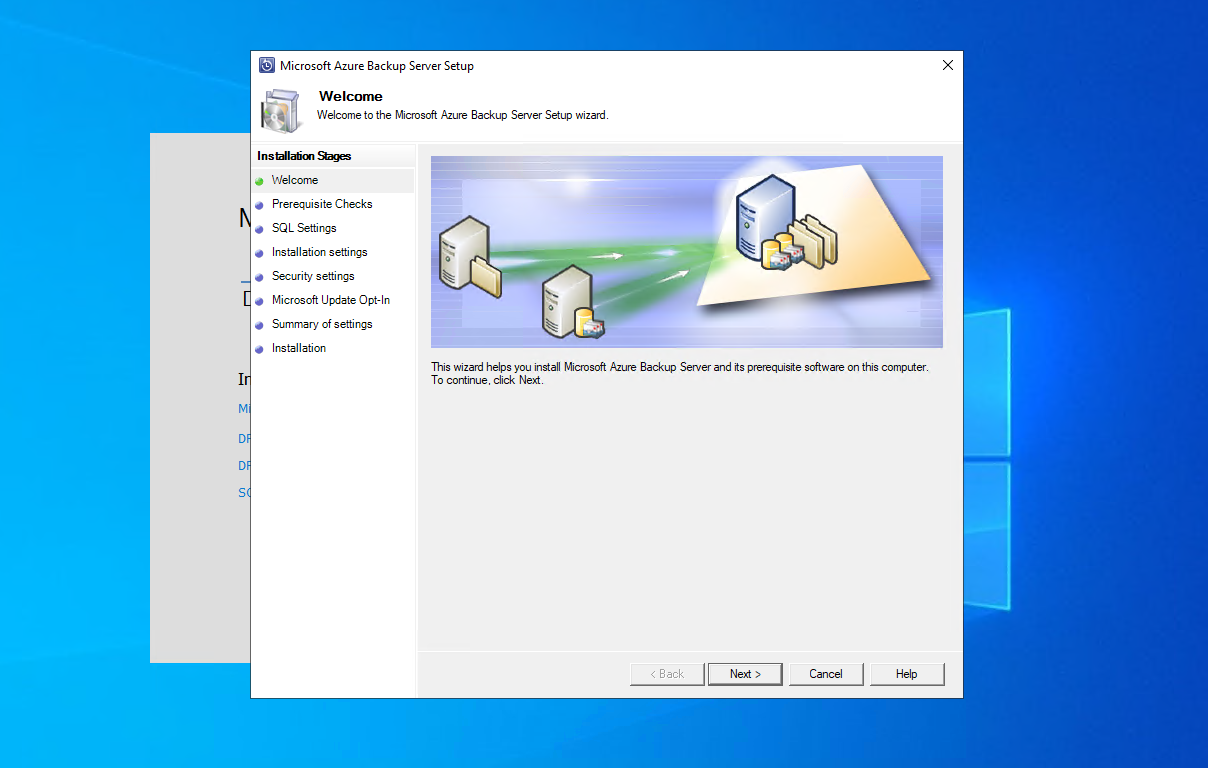
Task: Click the disabled Back button
Action: point(667,674)
